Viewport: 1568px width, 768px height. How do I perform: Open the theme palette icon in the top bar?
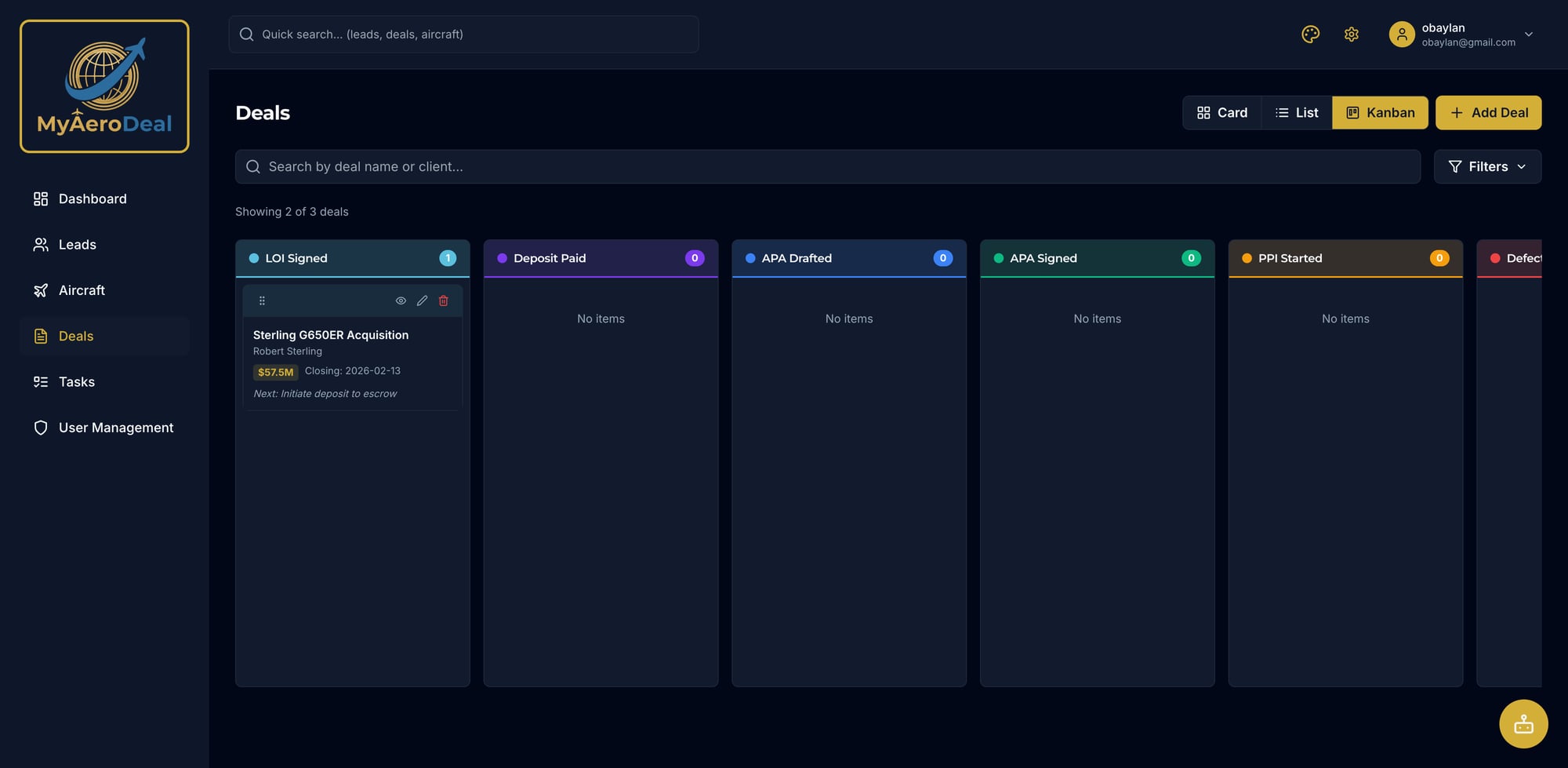tap(1310, 34)
